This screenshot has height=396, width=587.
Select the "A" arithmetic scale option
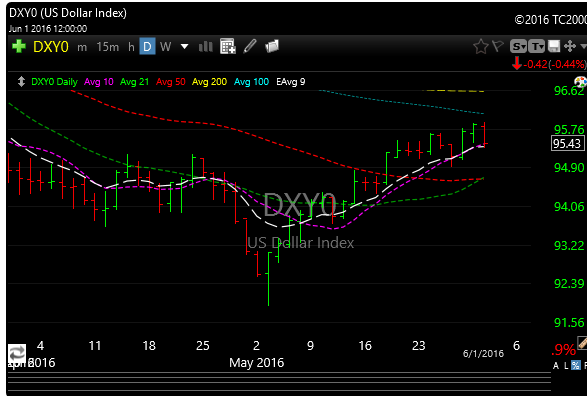(x=556, y=366)
